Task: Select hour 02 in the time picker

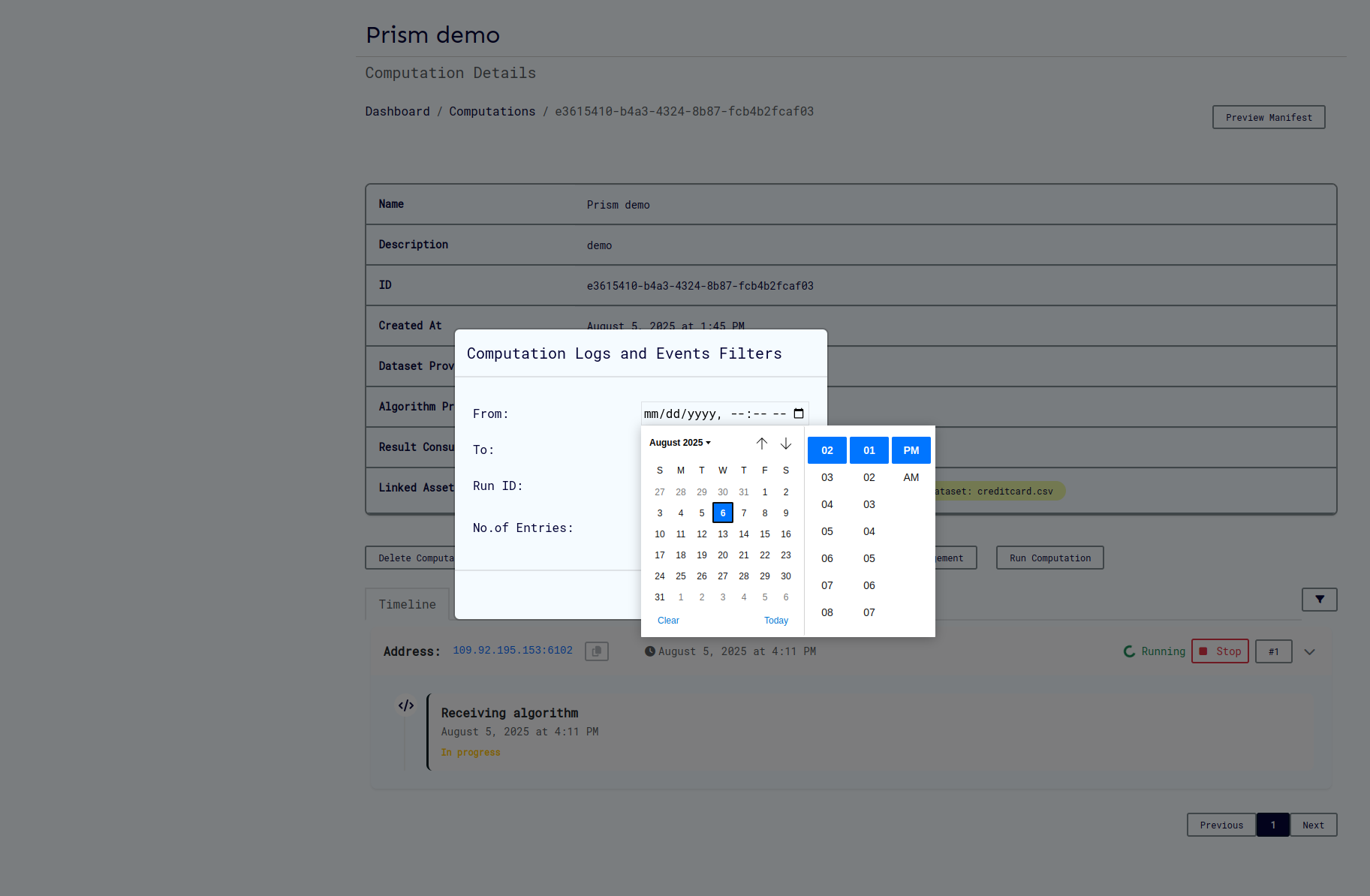Action: point(827,450)
